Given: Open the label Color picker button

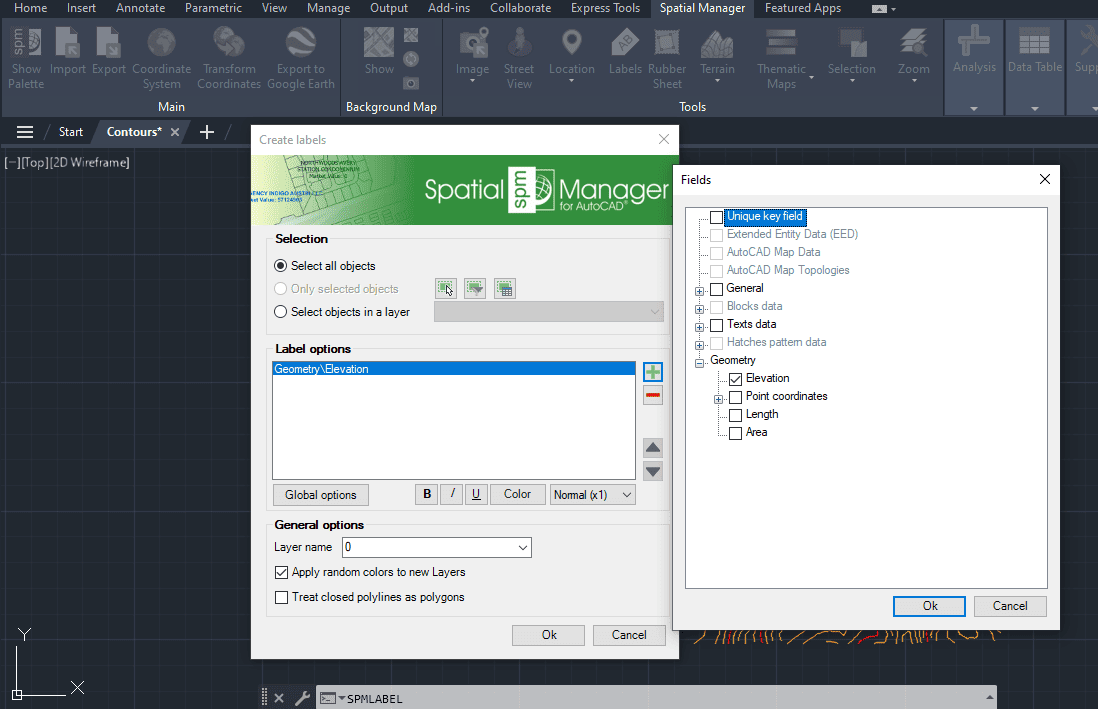Looking at the screenshot, I should 517,494.
